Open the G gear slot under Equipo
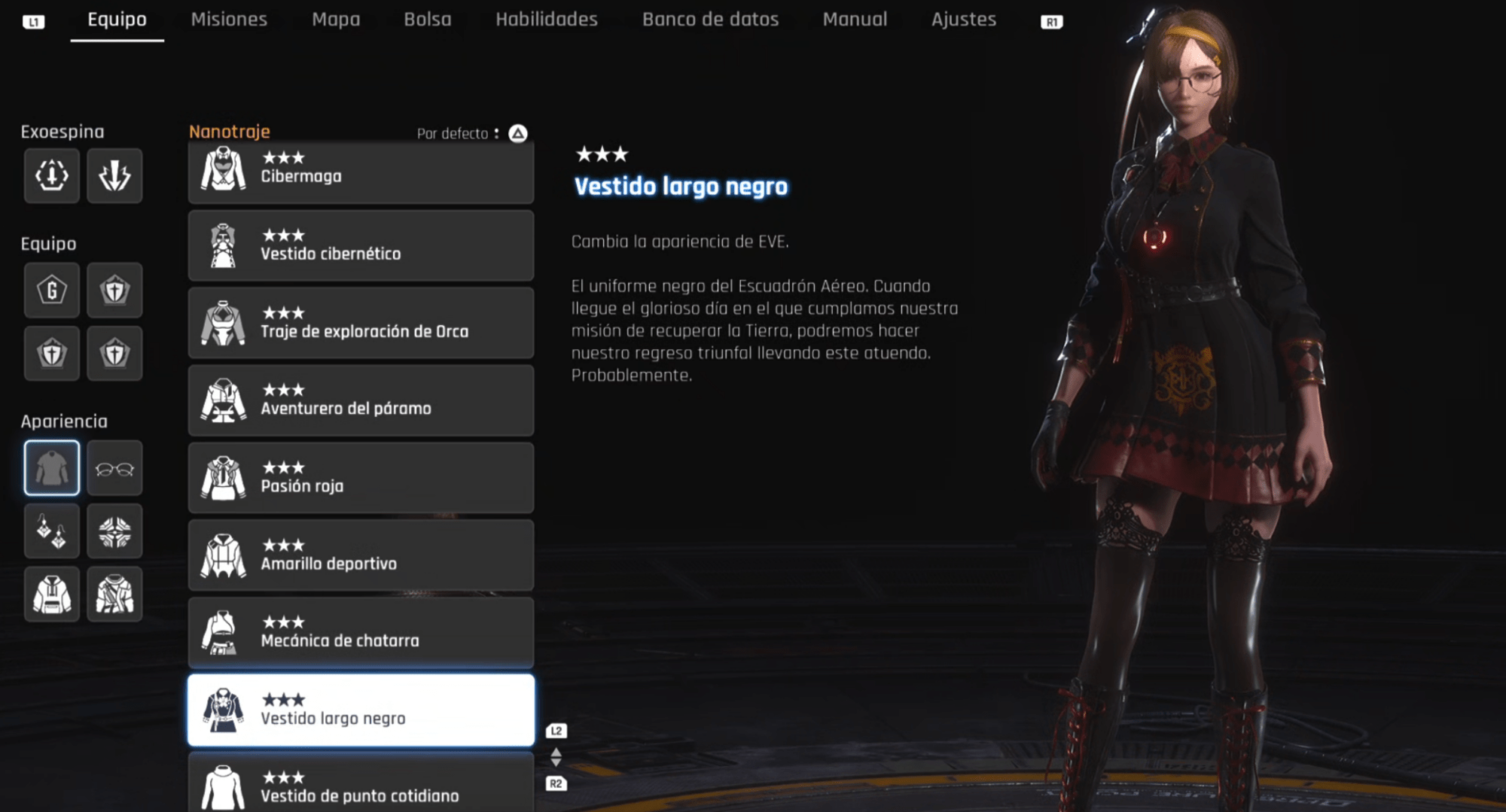The image size is (1506, 812). [x=52, y=290]
